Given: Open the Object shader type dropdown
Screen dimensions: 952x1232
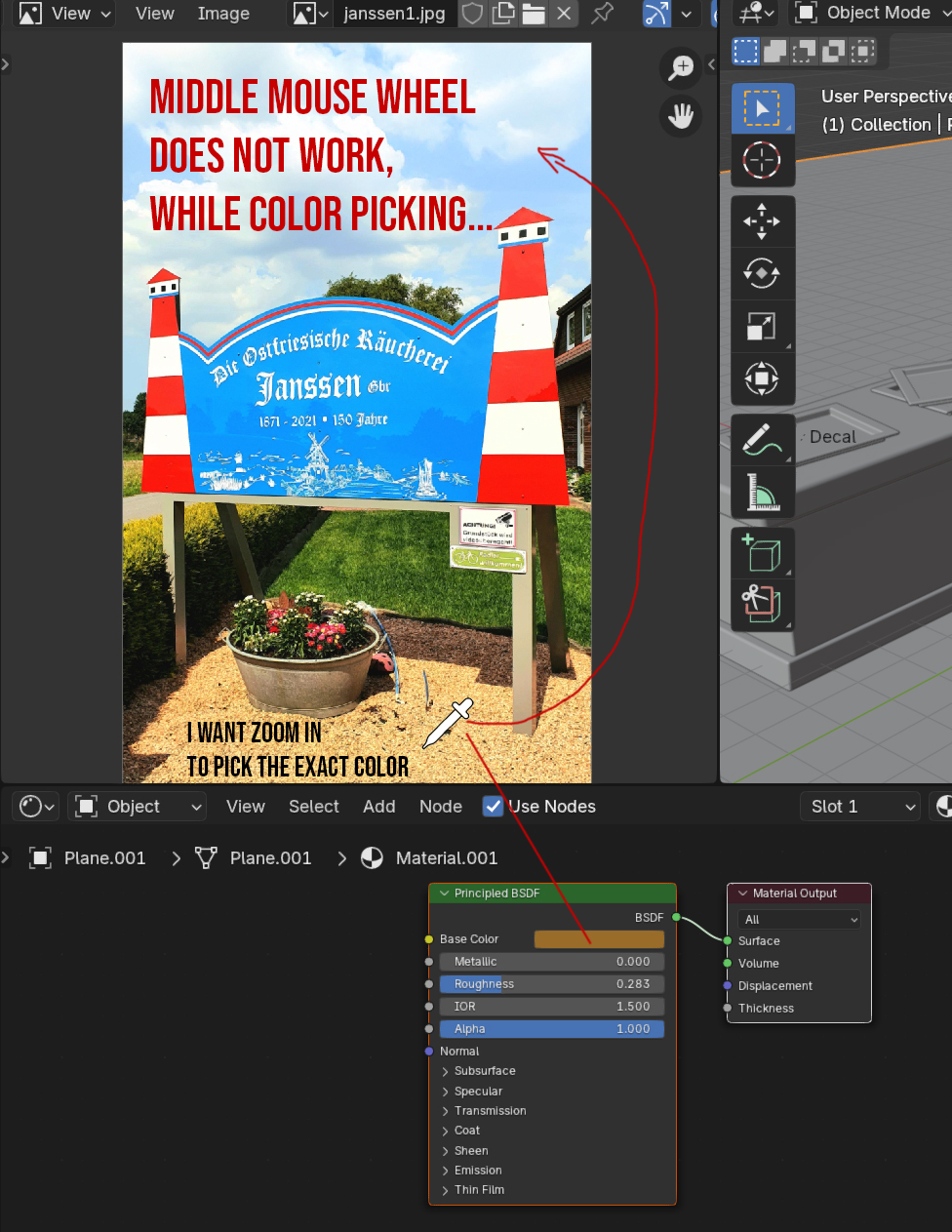Looking at the screenshot, I should pos(137,807).
